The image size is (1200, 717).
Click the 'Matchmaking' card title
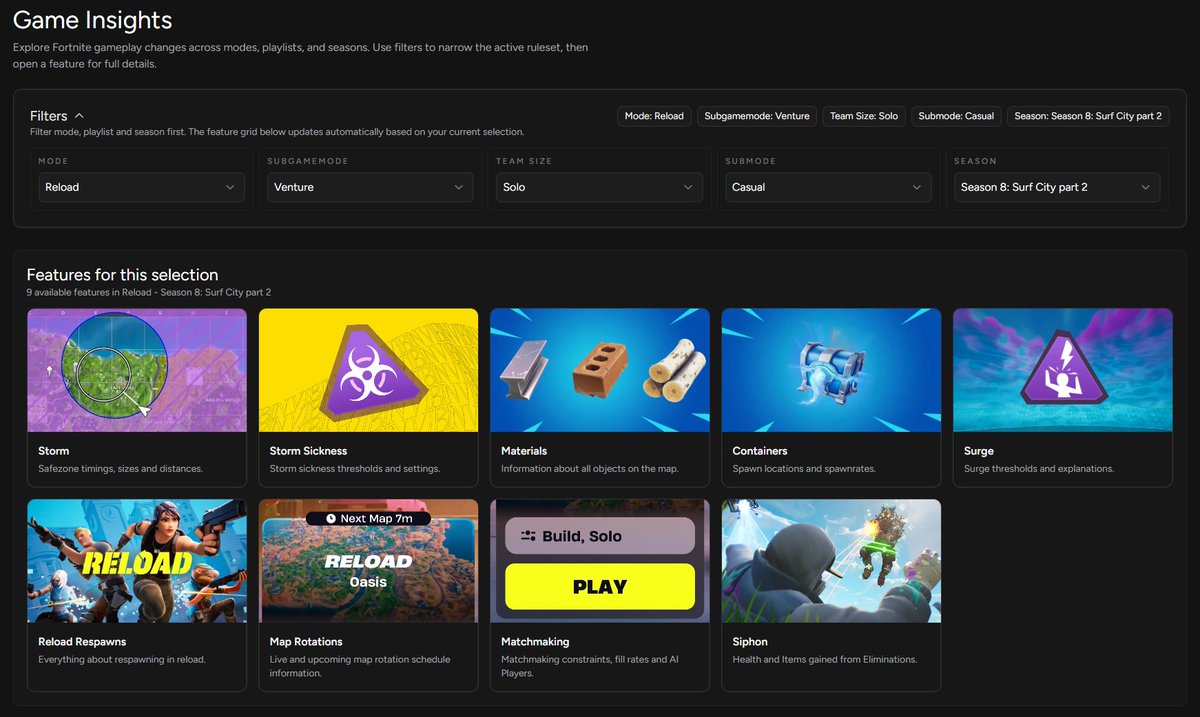pos(533,642)
